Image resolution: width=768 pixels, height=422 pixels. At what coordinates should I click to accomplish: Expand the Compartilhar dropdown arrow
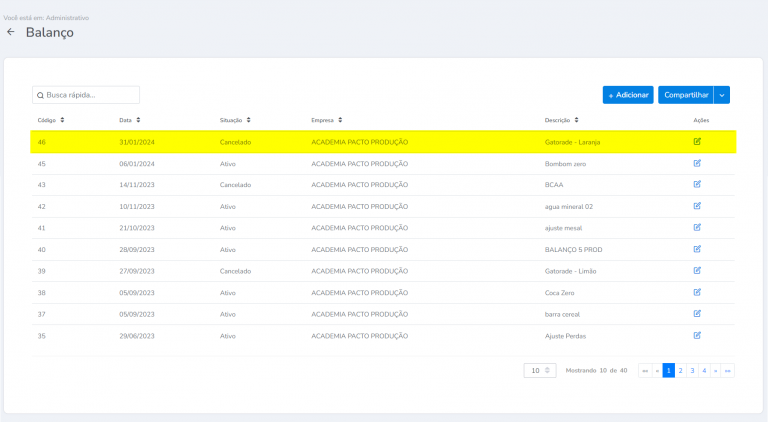pos(723,95)
